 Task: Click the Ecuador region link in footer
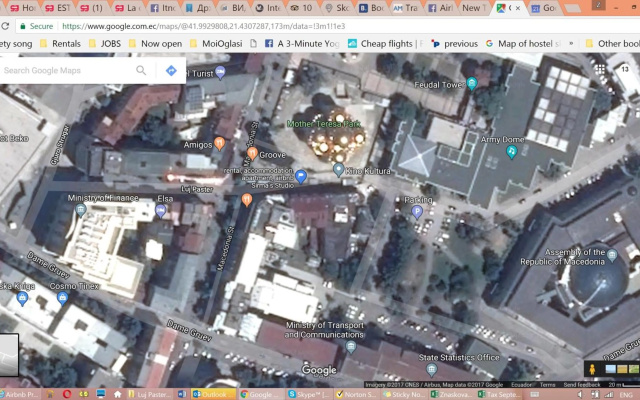point(521,384)
